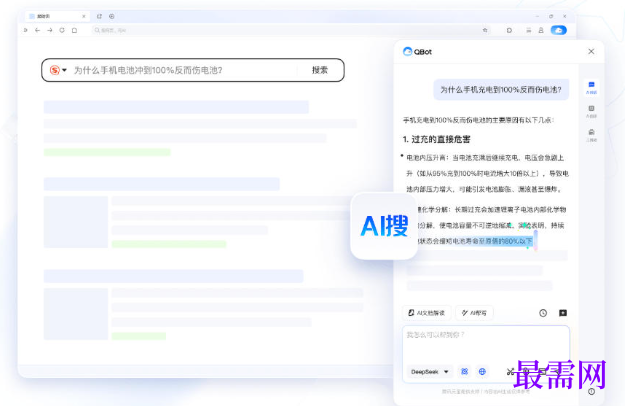Start new chat with the message-plus icon
This screenshot has height=406, width=625.
pos(563,313)
